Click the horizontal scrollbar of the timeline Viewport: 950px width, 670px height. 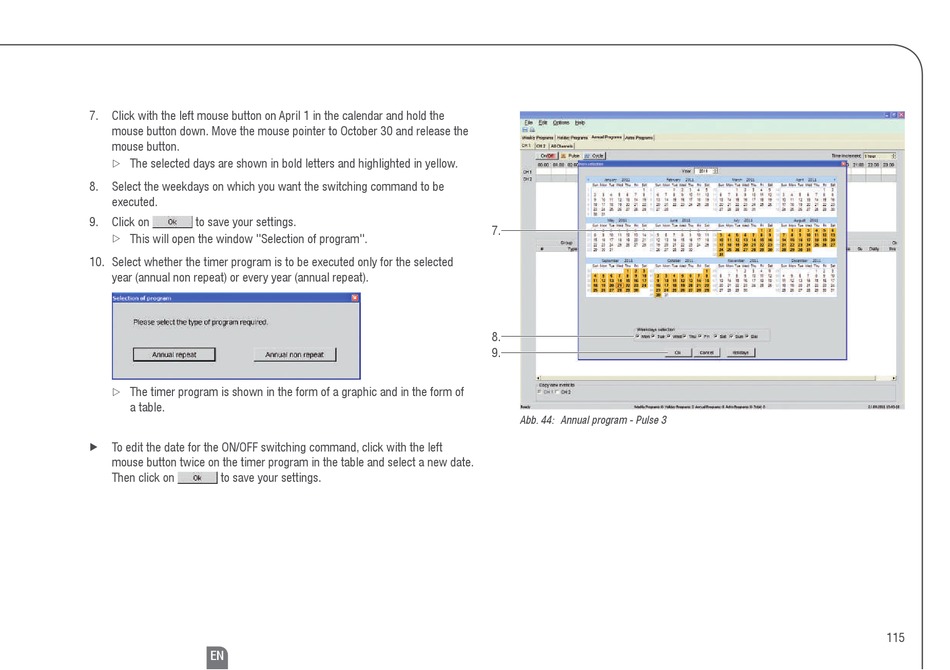click(x=716, y=378)
